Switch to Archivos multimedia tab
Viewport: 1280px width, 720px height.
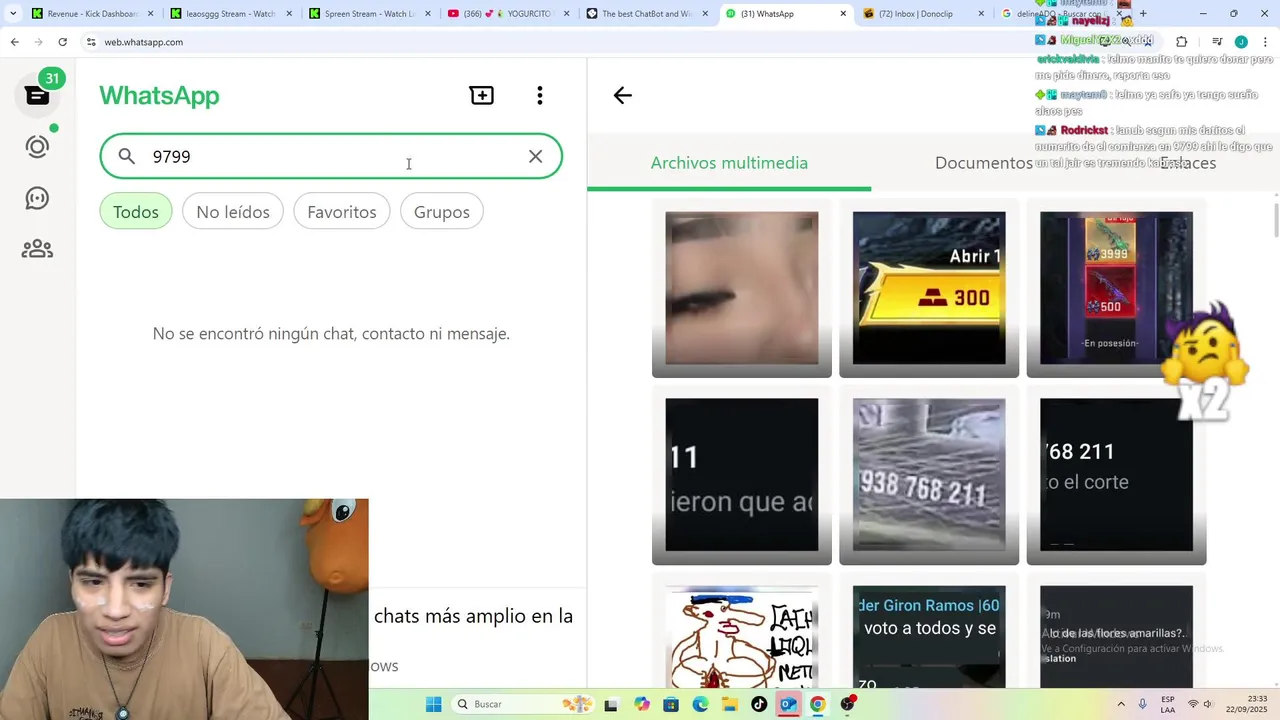[729, 163]
